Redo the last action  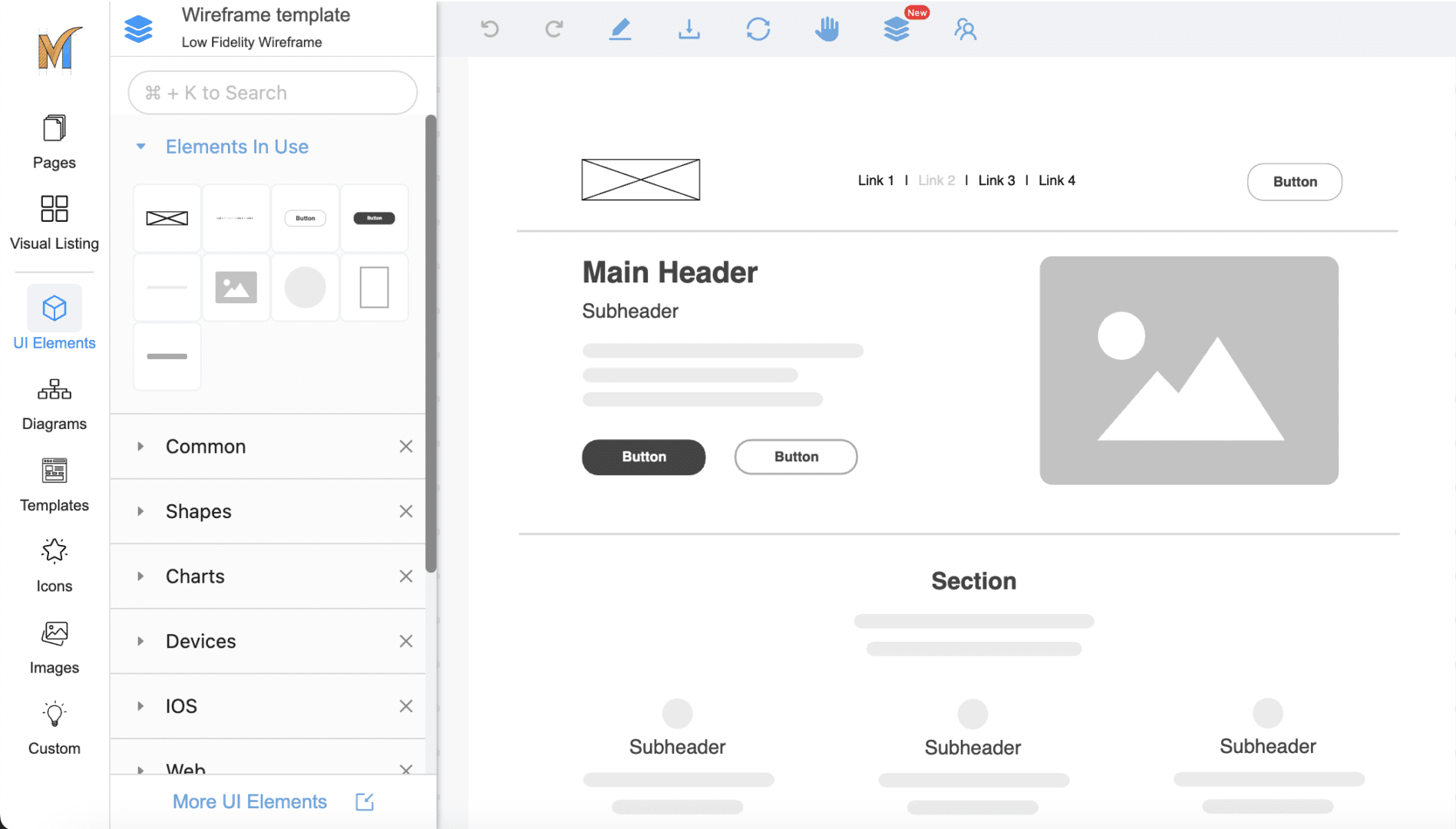pyautogui.click(x=554, y=28)
